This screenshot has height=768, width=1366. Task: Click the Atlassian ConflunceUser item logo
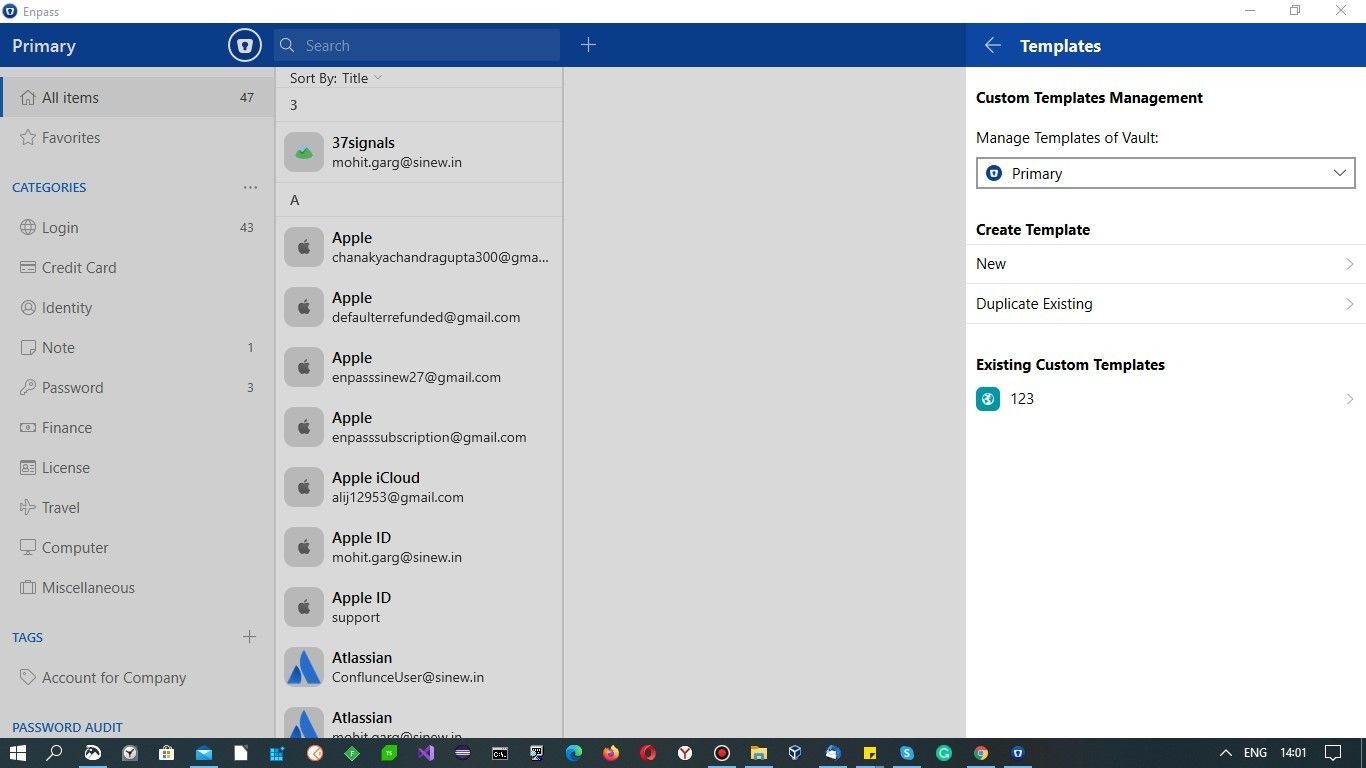coord(304,667)
